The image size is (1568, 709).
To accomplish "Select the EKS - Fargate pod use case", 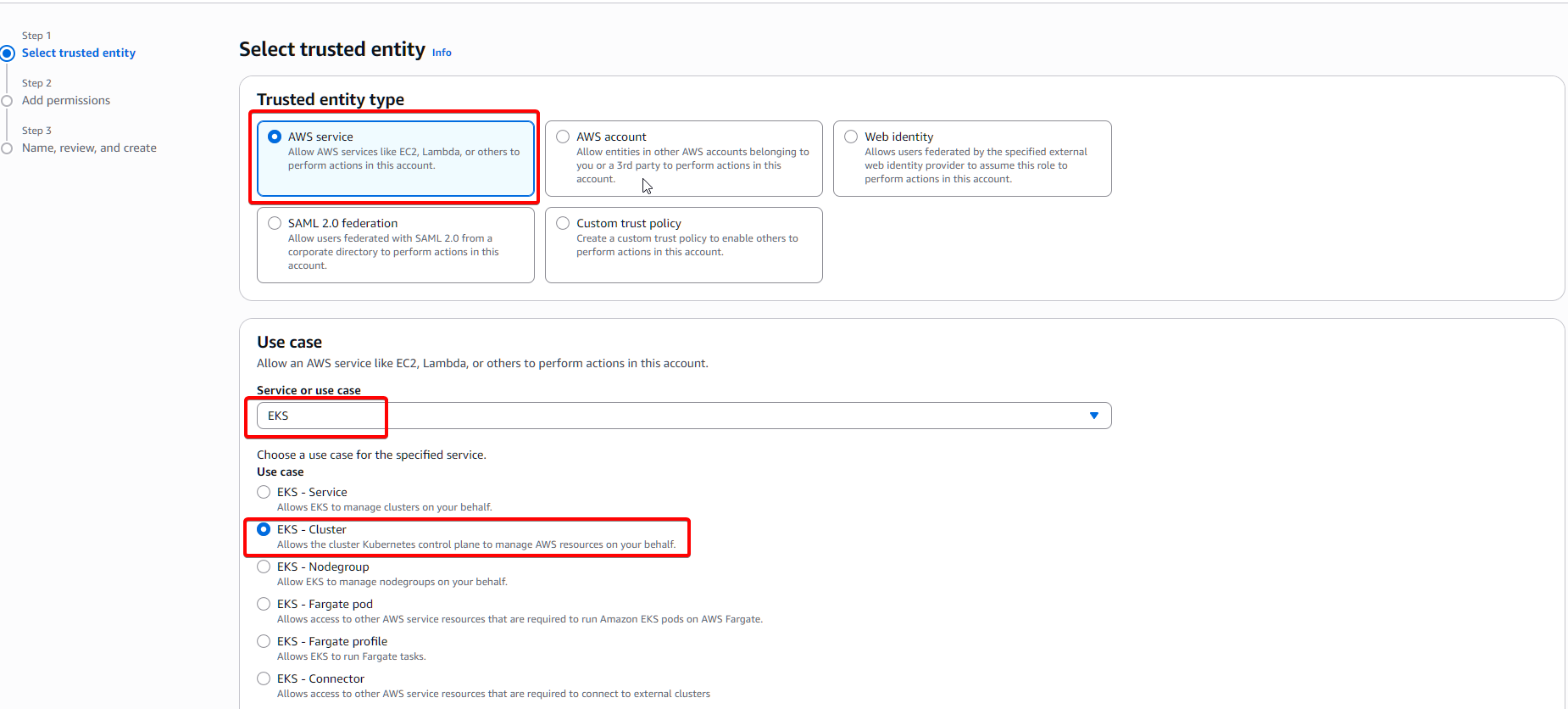I will tap(264, 604).
